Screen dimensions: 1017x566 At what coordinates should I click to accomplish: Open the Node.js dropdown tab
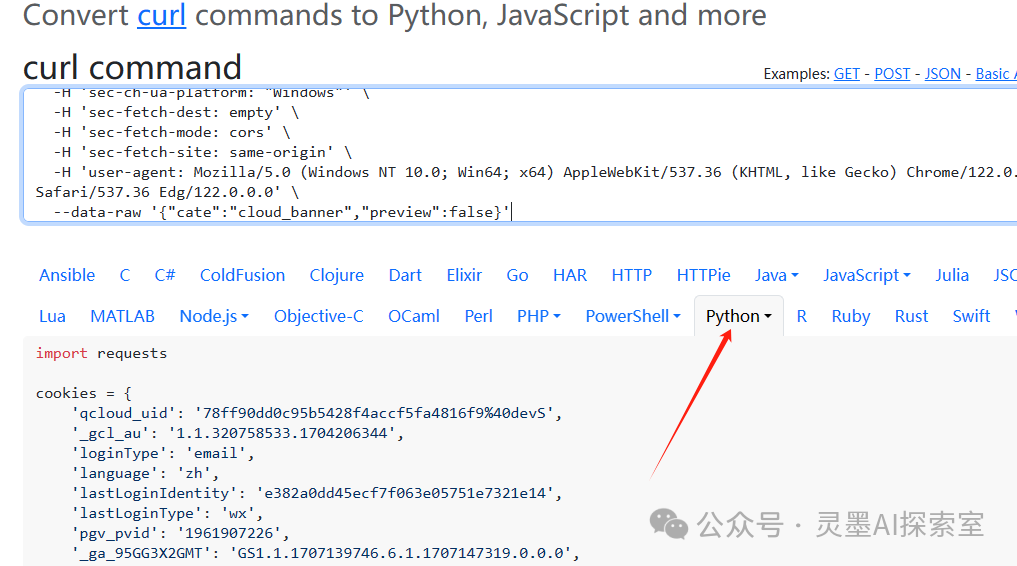[x=214, y=316]
